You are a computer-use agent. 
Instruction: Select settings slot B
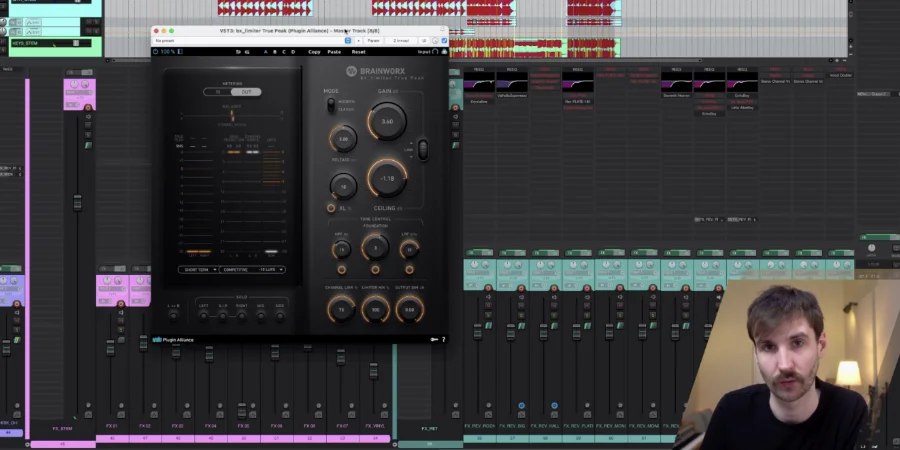coord(275,52)
